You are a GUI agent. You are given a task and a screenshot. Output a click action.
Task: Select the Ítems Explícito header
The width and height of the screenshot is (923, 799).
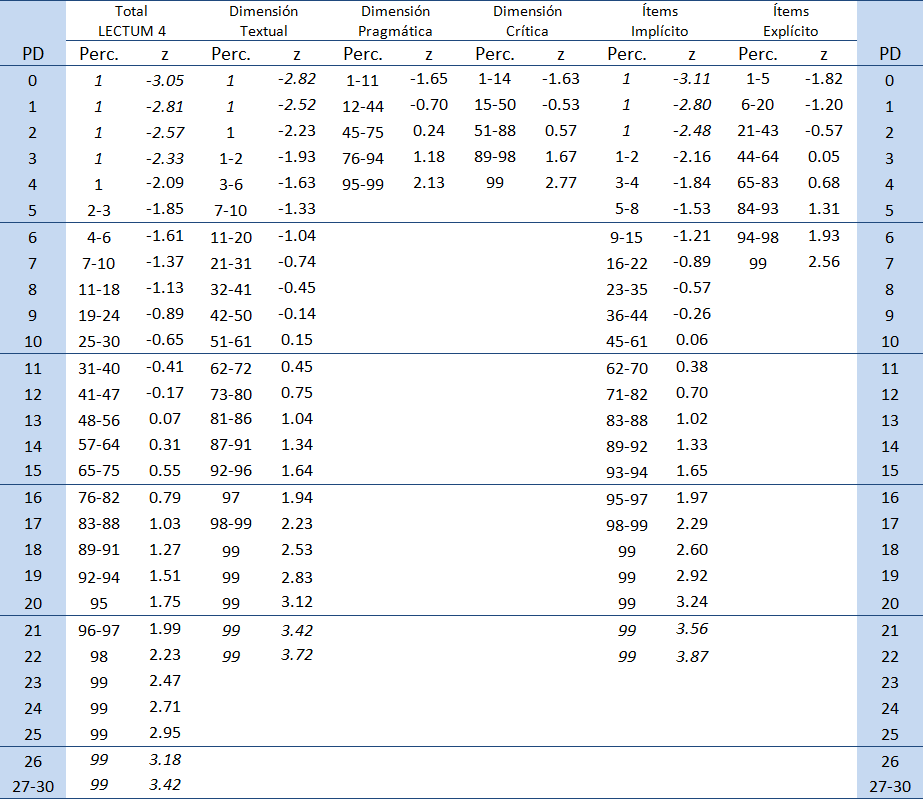pyautogui.click(x=790, y=21)
